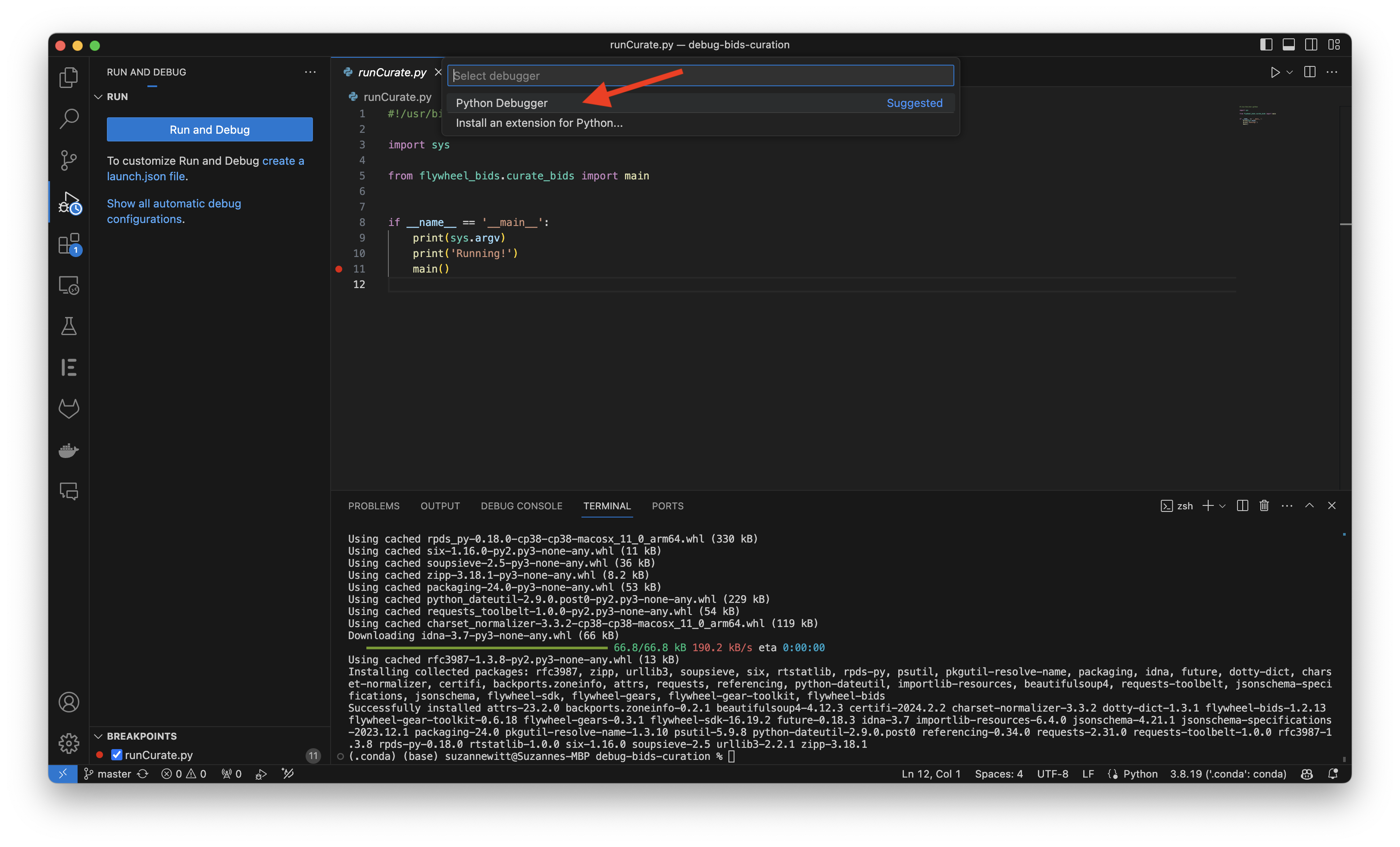The height and width of the screenshot is (847, 1400).
Task: Click the remote window indicator in status bar
Action: pyautogui.click(x=63, y=774)
